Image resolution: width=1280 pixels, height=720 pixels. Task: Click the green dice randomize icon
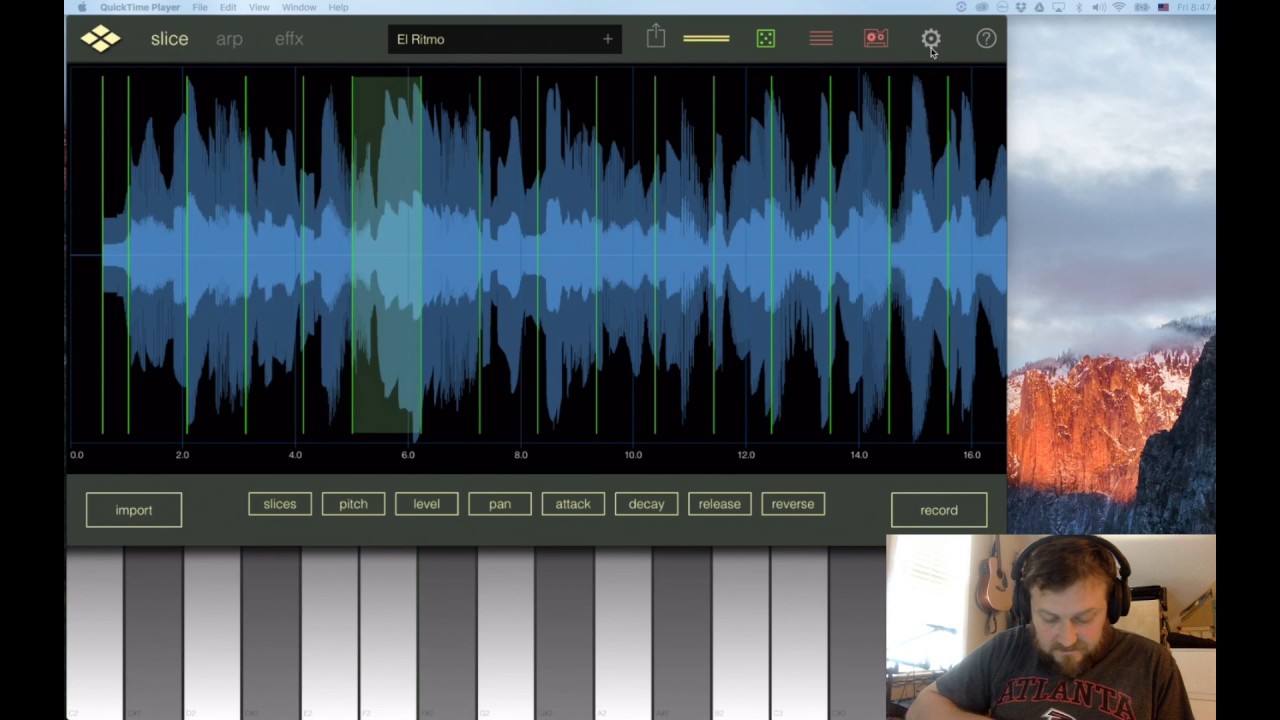tap(766, 39)
